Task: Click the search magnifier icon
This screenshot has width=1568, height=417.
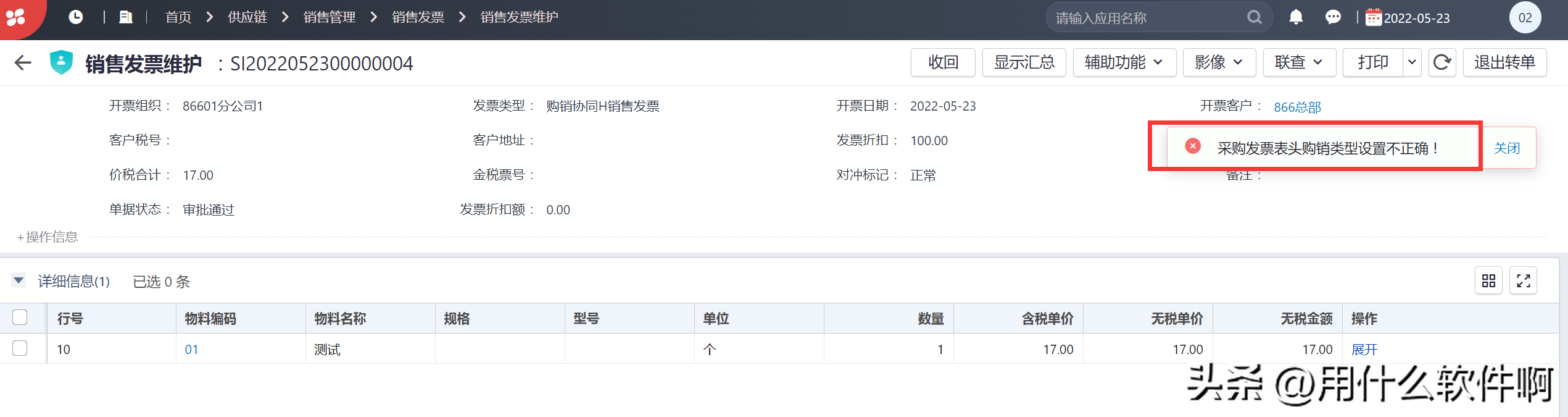Action: point(1255,17)
